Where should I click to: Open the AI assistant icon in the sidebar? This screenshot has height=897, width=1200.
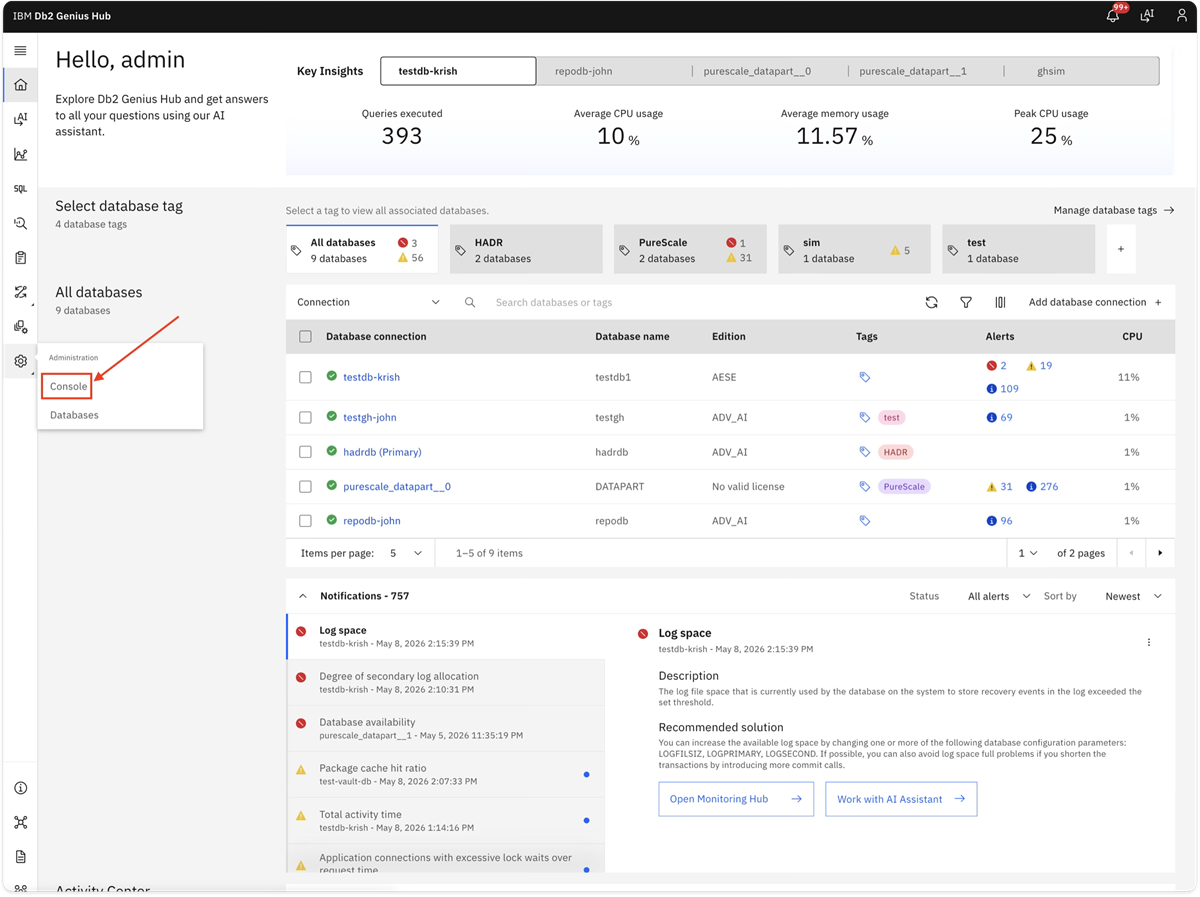[20, 119]
